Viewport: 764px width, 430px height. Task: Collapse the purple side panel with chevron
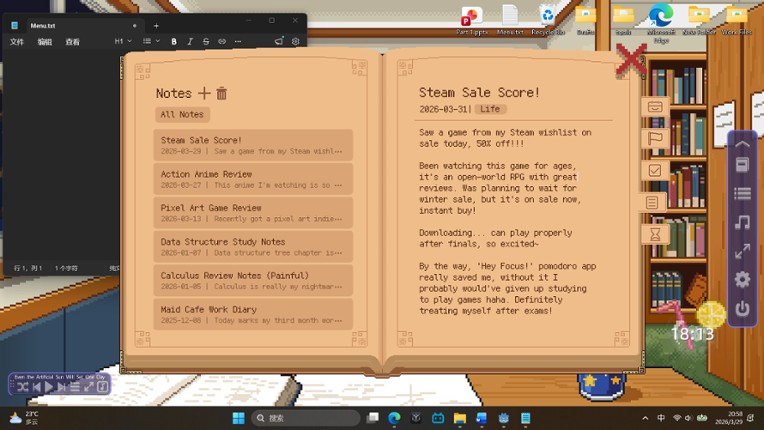click(742, 143)
